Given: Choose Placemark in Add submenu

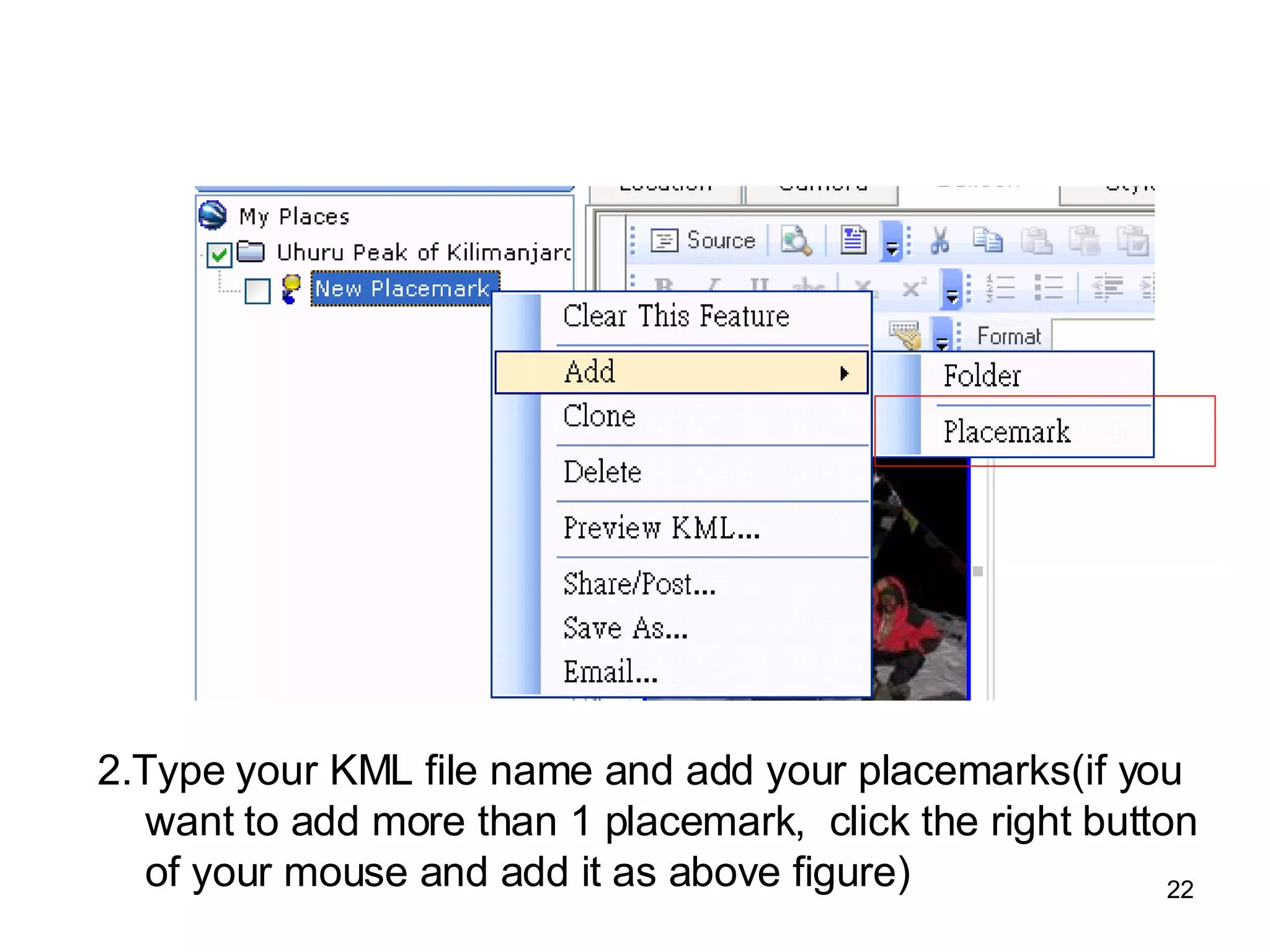Looking at the screenshot, I should point(1014,432).
